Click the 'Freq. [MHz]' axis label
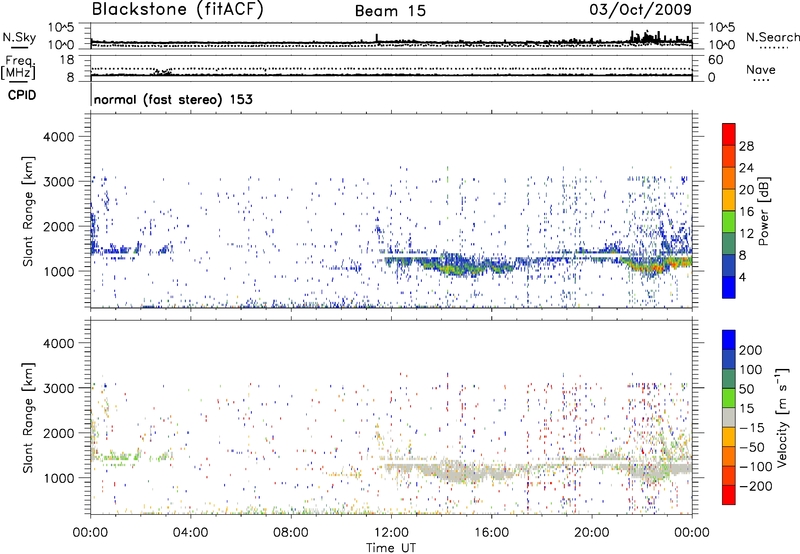The height and width of the screenshot is (554, 800). [x=19, y=68]
